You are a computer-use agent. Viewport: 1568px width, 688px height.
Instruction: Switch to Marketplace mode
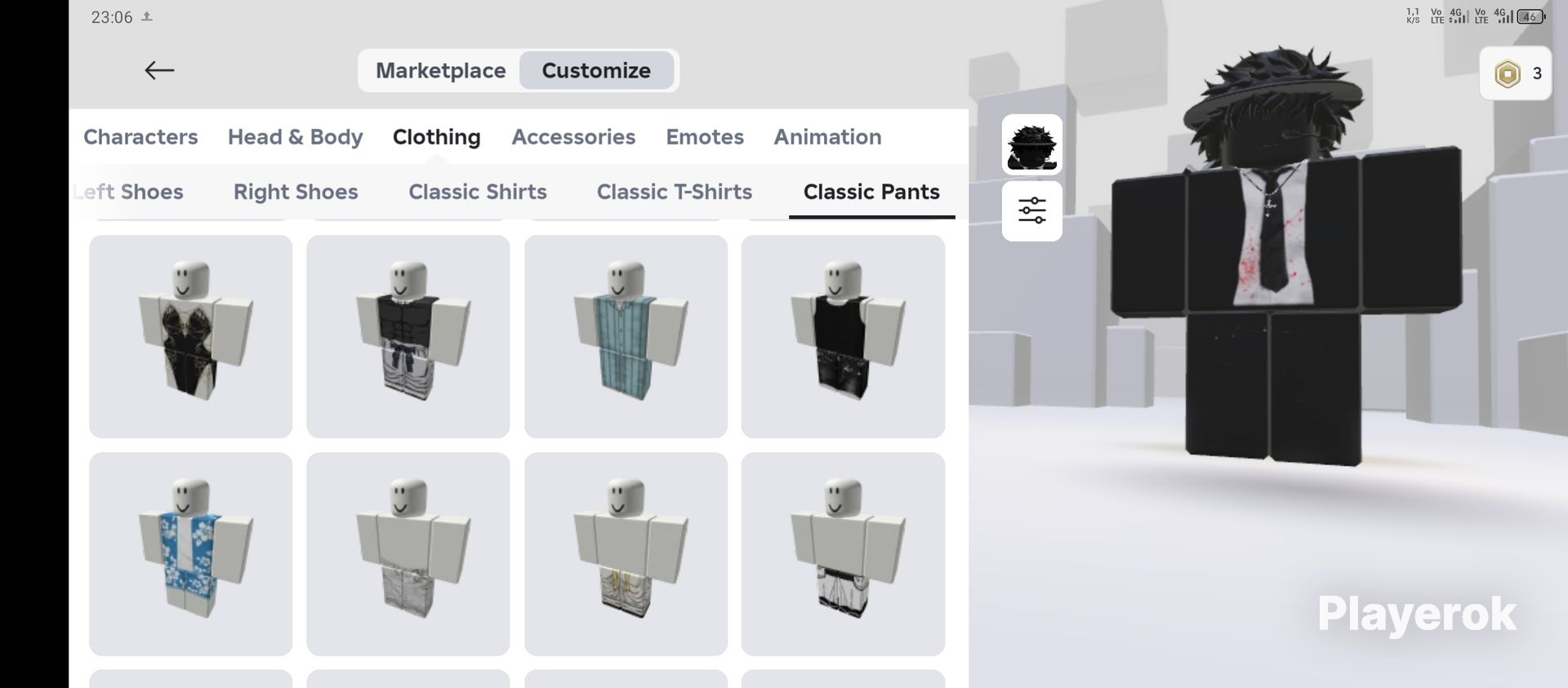coord(440,70)
